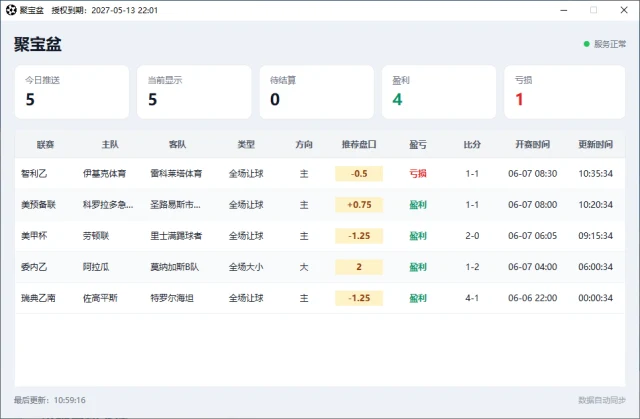Click the 聚宝盆 page heading

coord(38,44)
